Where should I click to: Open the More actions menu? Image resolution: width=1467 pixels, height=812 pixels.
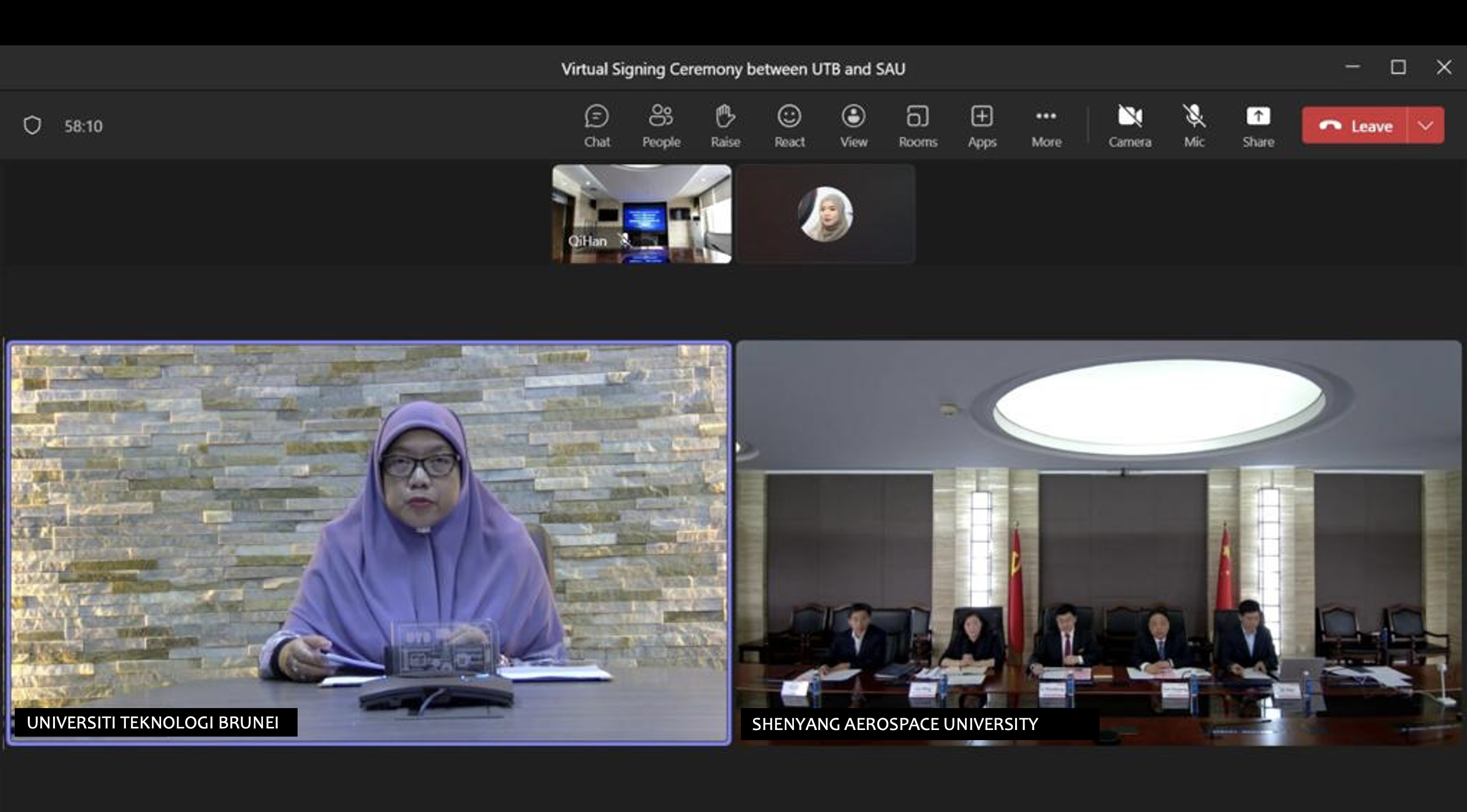click(1046, 126)
